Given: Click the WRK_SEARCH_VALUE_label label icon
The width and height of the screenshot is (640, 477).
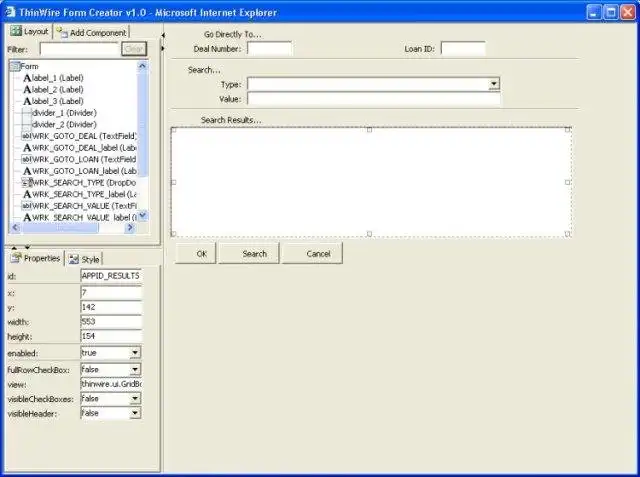Looking at the screenshot, I should tap(27, 217).
